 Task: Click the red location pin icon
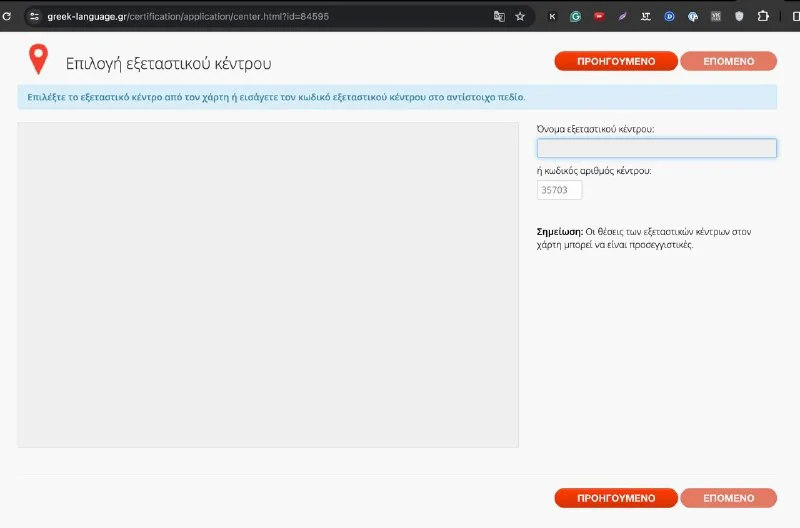[38, 61]
